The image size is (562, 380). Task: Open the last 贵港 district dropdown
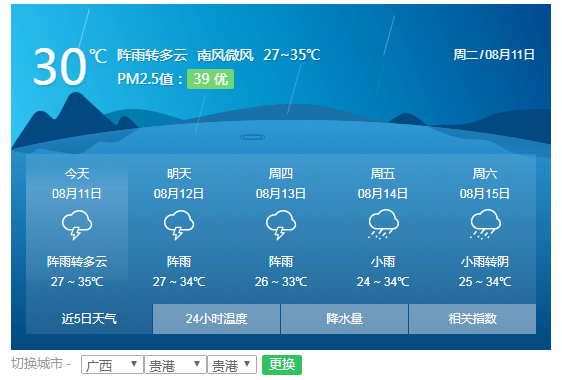232,365
